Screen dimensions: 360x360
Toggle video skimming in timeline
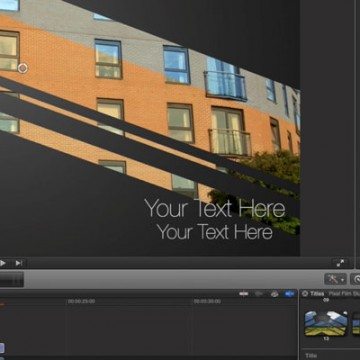coord(244,294)
